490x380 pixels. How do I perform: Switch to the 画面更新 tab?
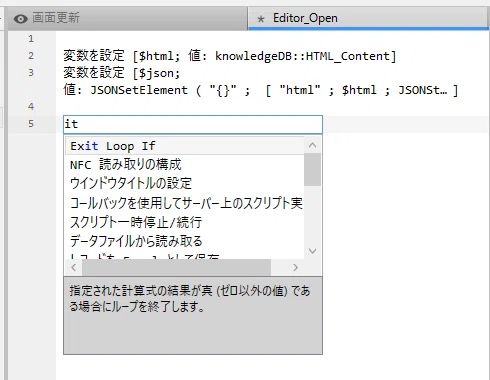point(128,18)
